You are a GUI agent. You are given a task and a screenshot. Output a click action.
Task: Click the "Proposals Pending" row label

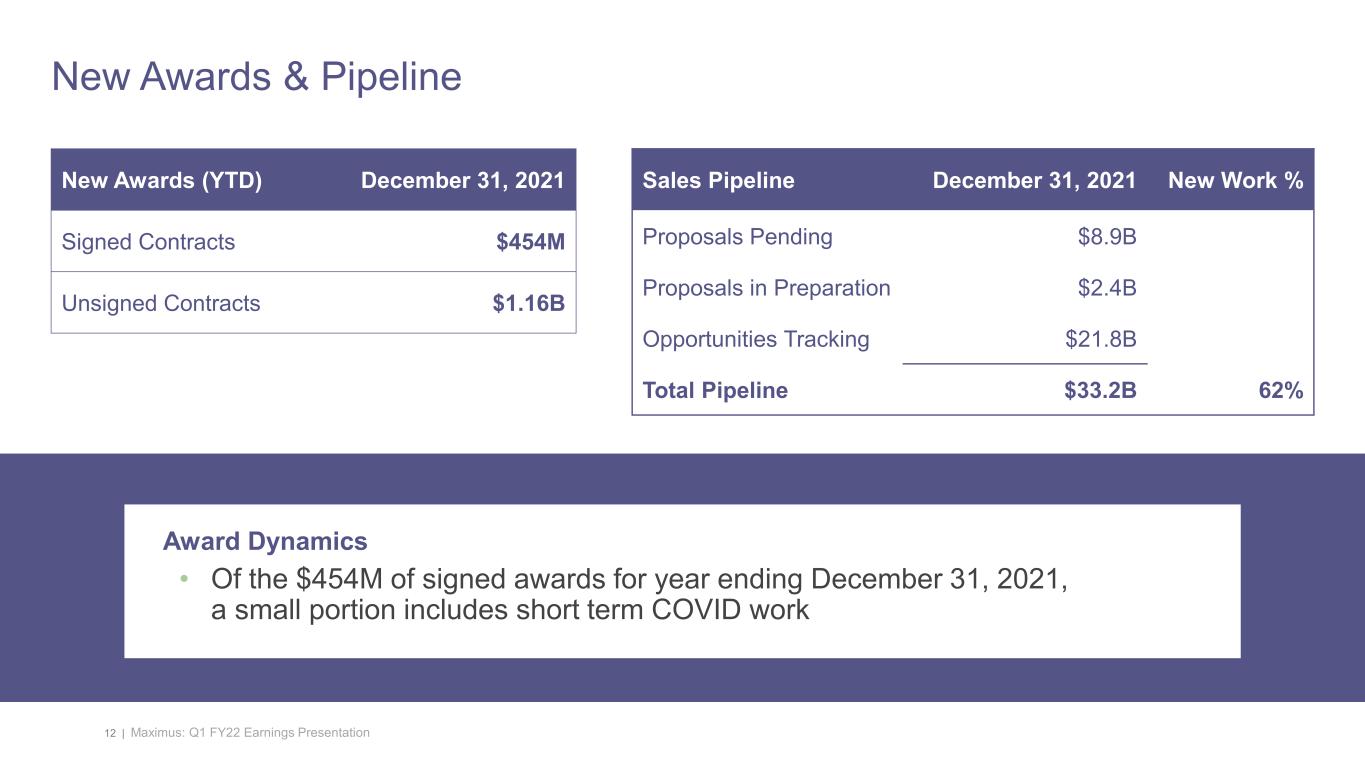(x=737, y=237)
